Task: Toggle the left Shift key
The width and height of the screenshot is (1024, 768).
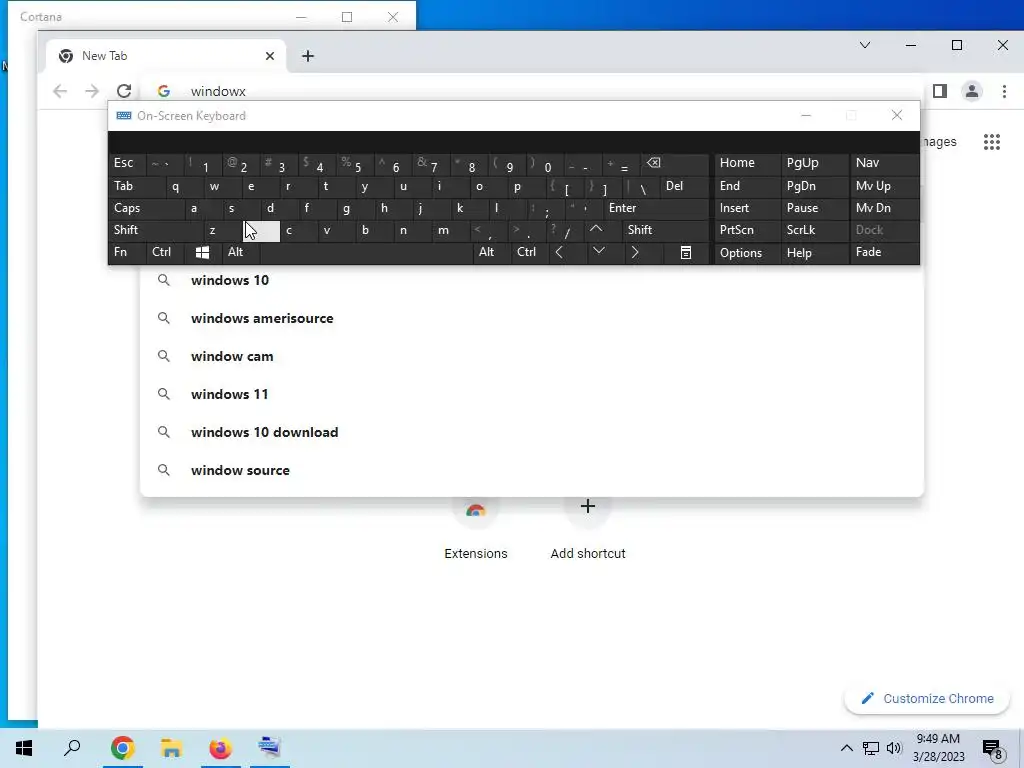Action: click(155, 229)
